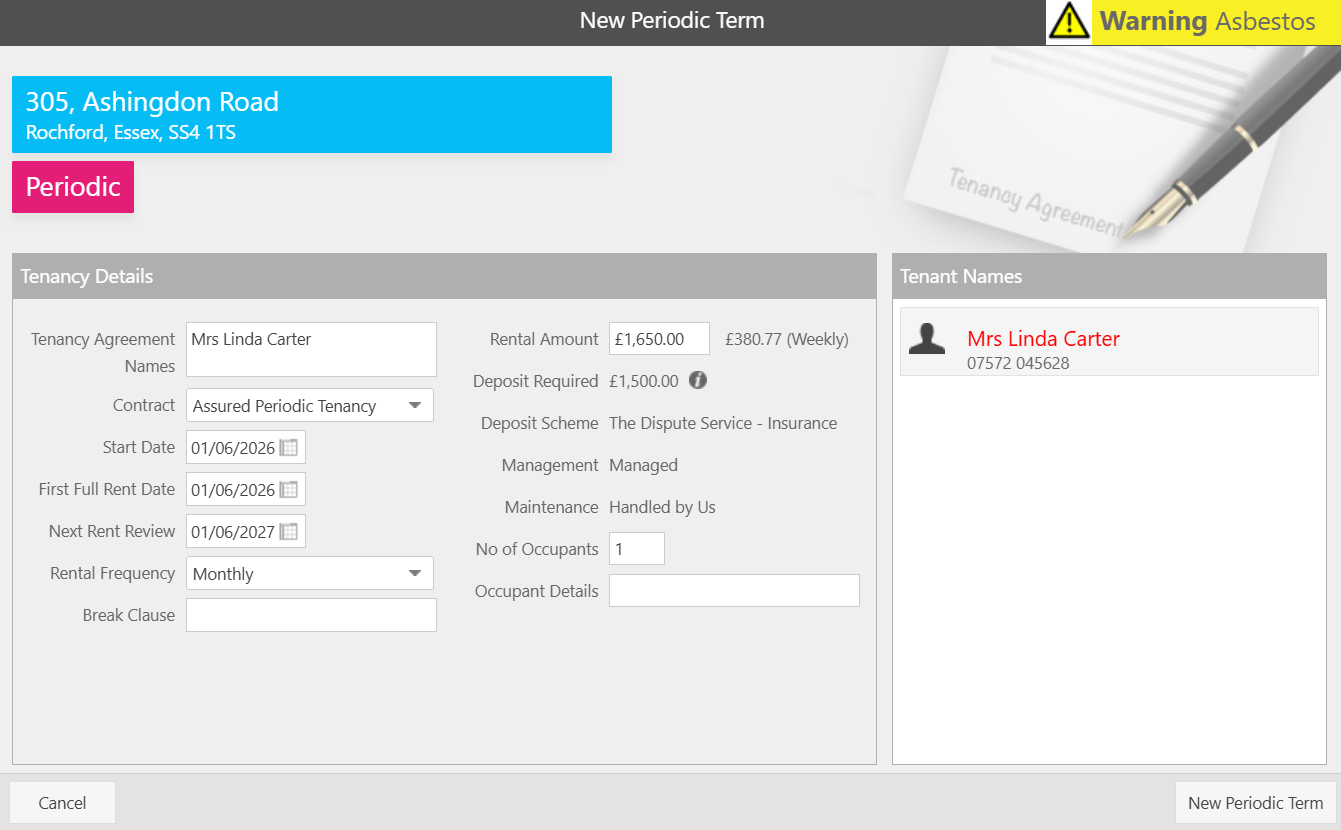Click the pink Periodic tag
Image resolution: width=1341 pixels, height=830 pixels.
pos(73,187)
